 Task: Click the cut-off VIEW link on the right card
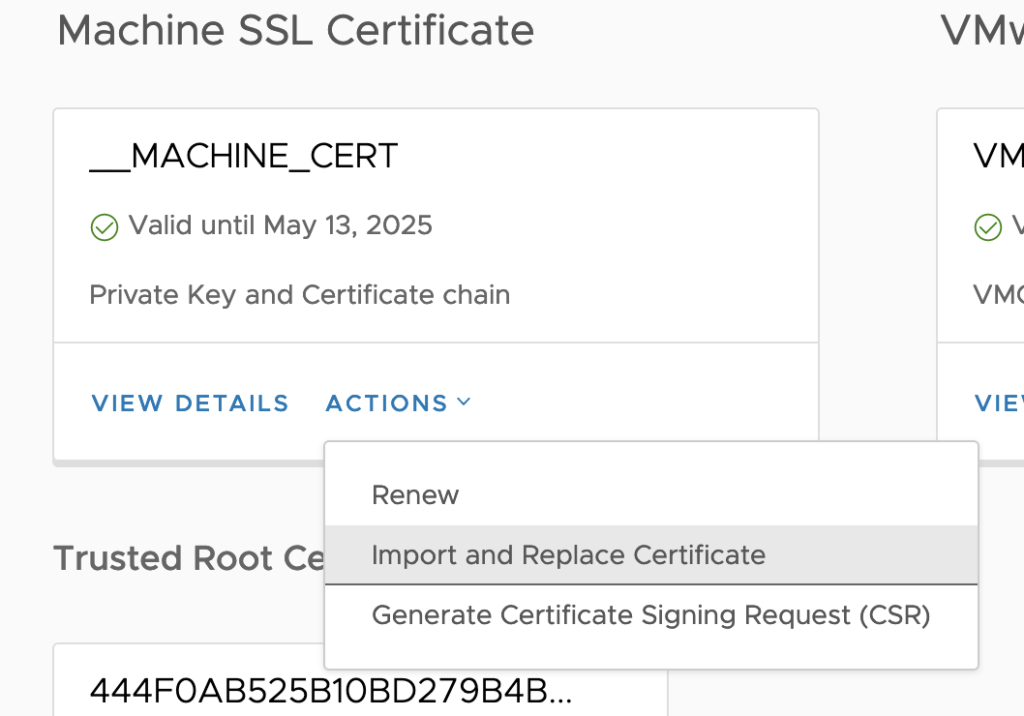998,403
